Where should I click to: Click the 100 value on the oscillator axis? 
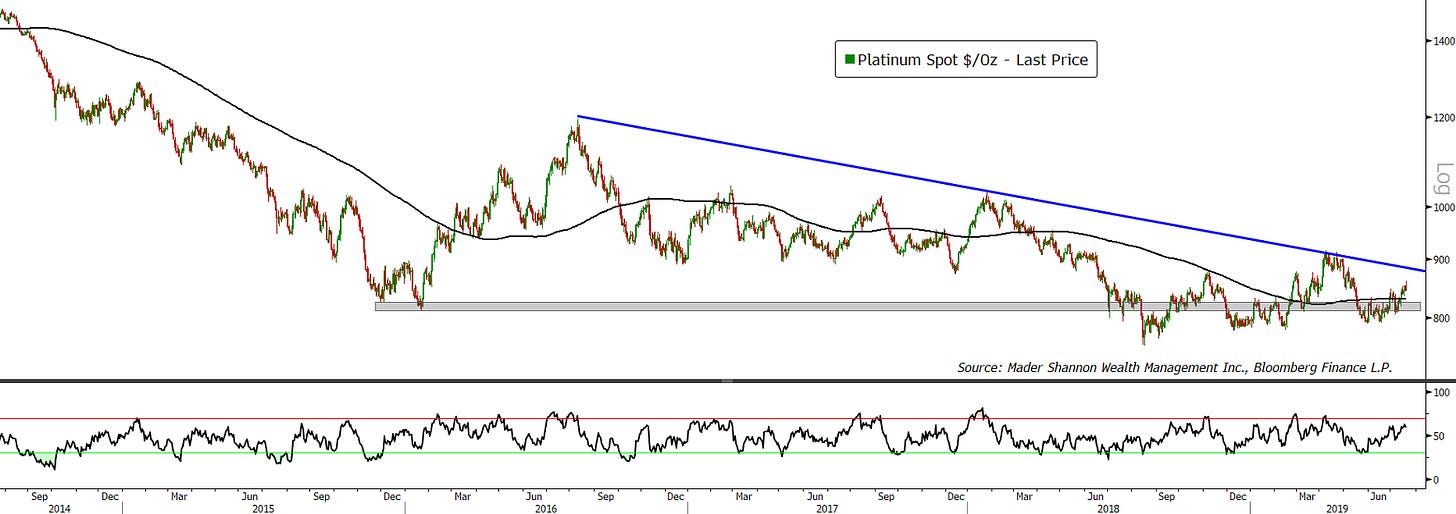click(x=1441, y=392)
